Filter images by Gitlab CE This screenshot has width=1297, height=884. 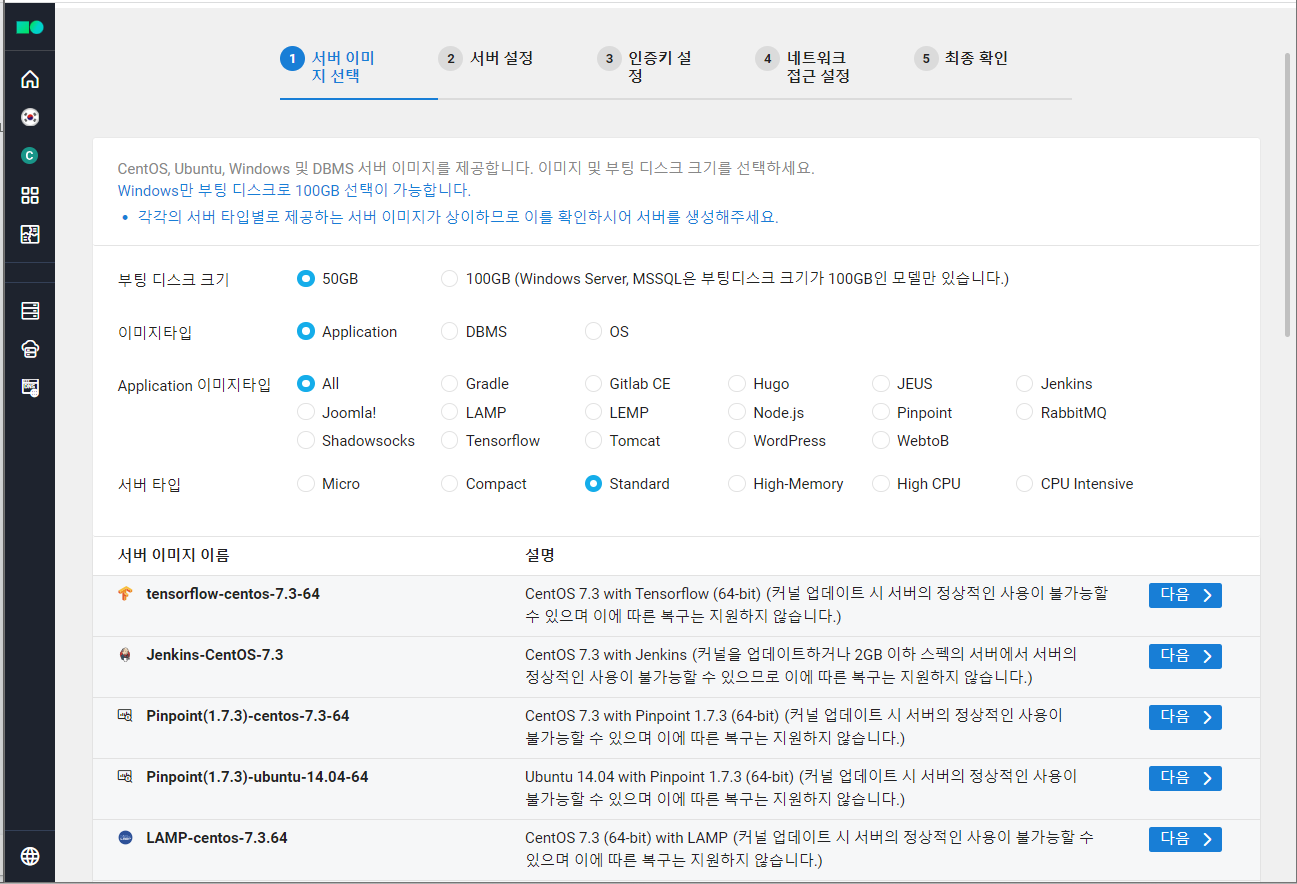tap(594, 384)
